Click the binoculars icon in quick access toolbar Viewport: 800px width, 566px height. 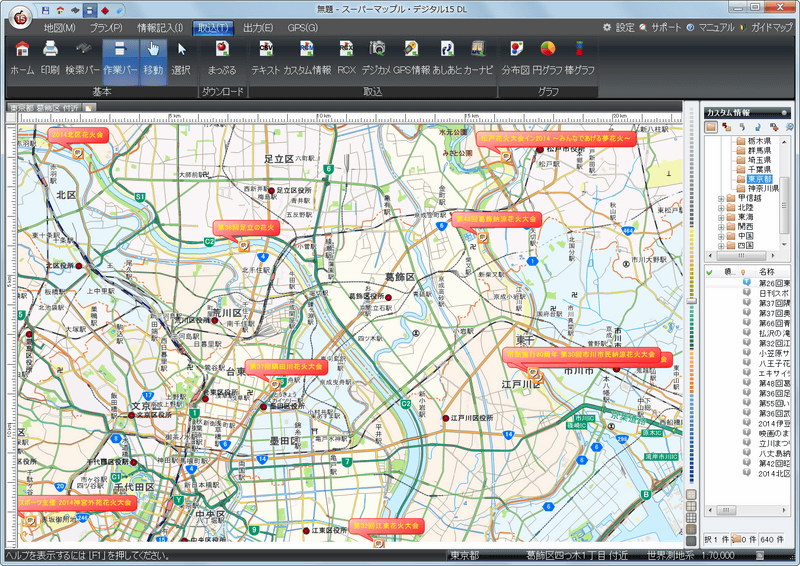click(75, 10)
